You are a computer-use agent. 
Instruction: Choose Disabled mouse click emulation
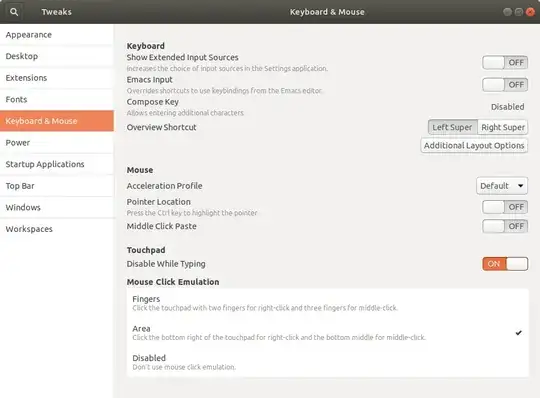pyautogui.click(x=328, y=362)
